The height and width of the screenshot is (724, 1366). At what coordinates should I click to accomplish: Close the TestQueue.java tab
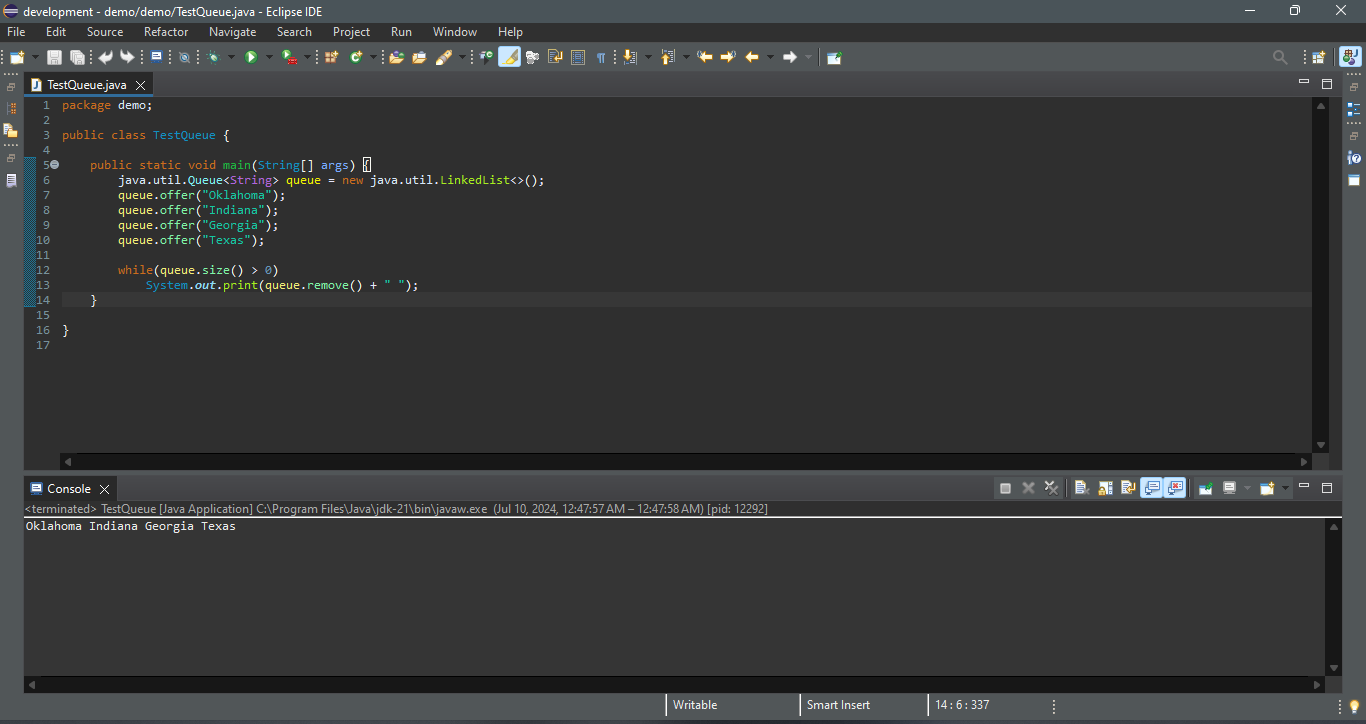[x=141, y=85]
